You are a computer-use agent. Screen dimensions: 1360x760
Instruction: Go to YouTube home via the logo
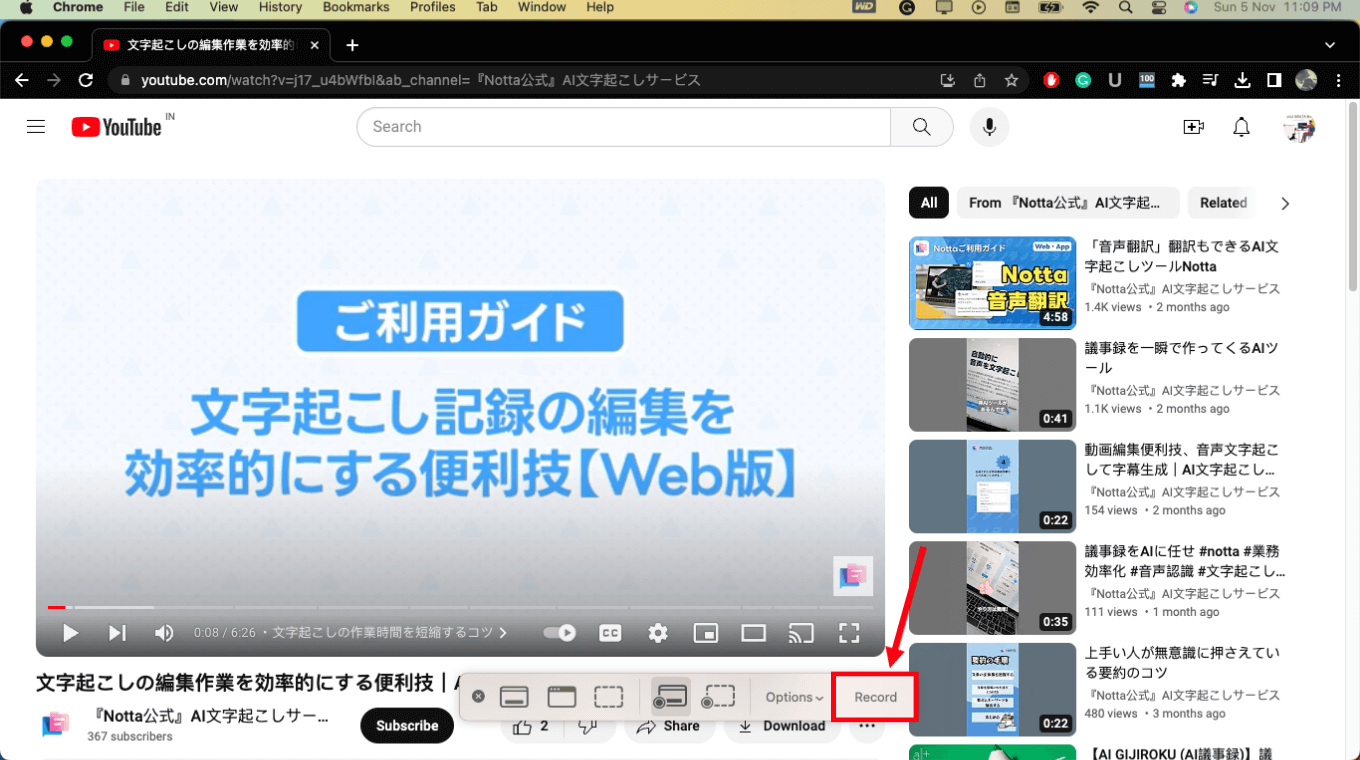pyautogui.click(x=117, y=127)
